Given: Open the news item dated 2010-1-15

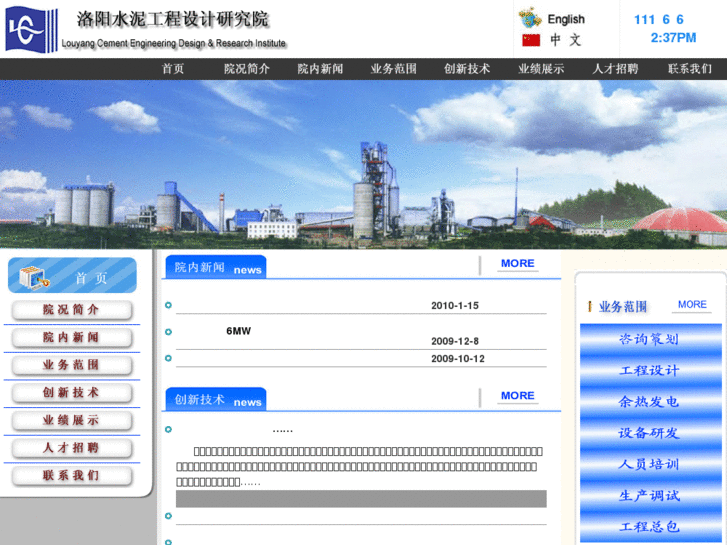Looking at the screenshot, I should (x=361, y=306).
